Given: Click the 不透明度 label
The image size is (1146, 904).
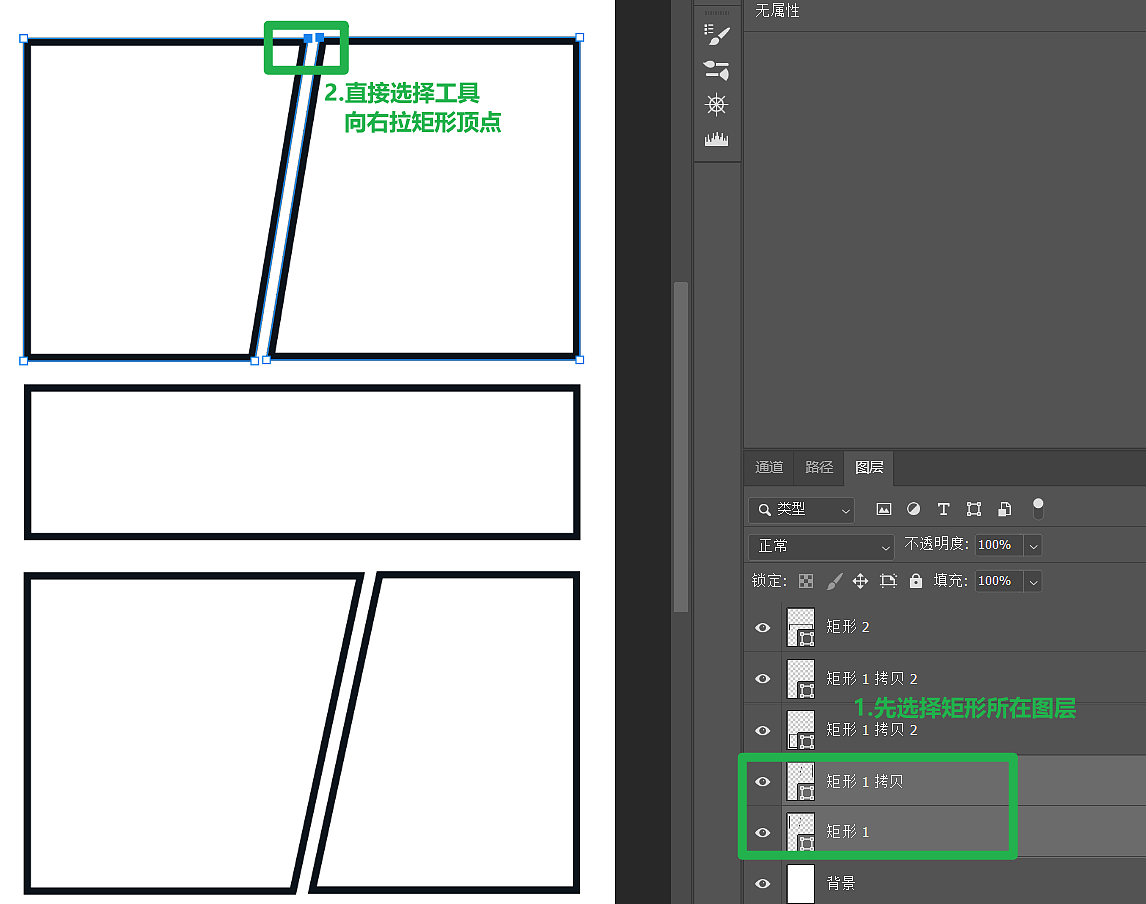Looking at the screenshot, I should (936, 544).
